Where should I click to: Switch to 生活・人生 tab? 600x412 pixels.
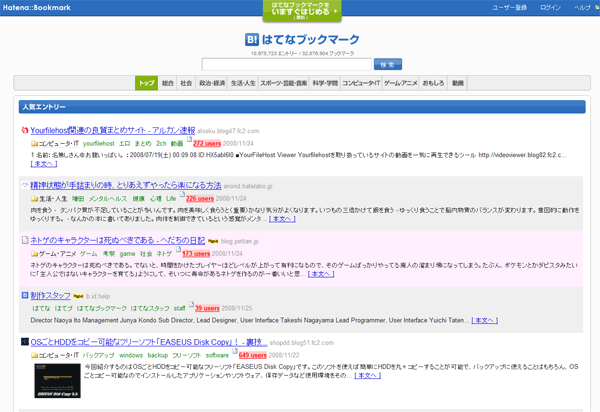coord(243,83)
